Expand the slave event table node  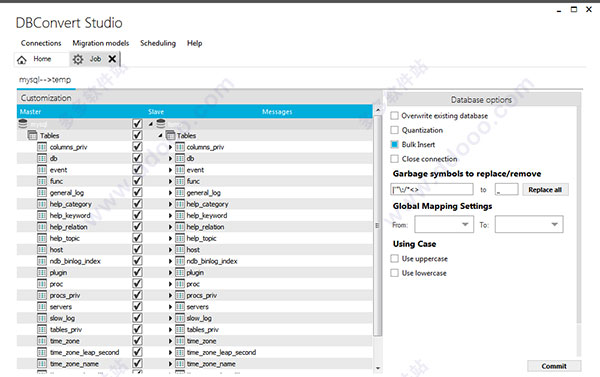170,170
